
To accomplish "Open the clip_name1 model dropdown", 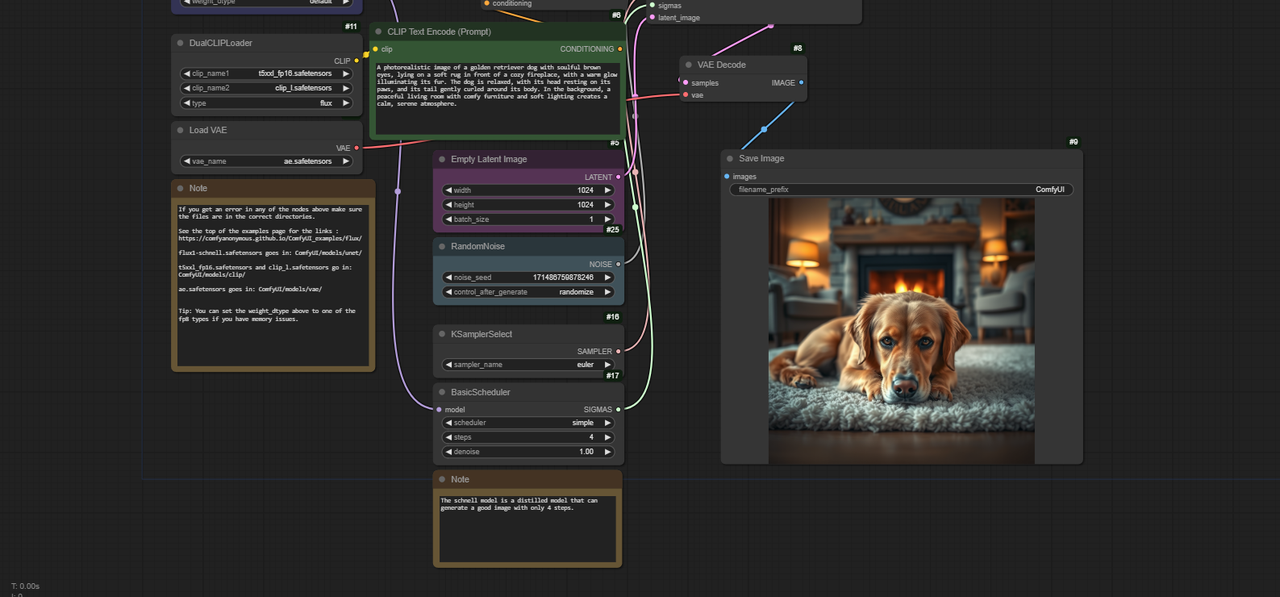I will tap(266, 73).
